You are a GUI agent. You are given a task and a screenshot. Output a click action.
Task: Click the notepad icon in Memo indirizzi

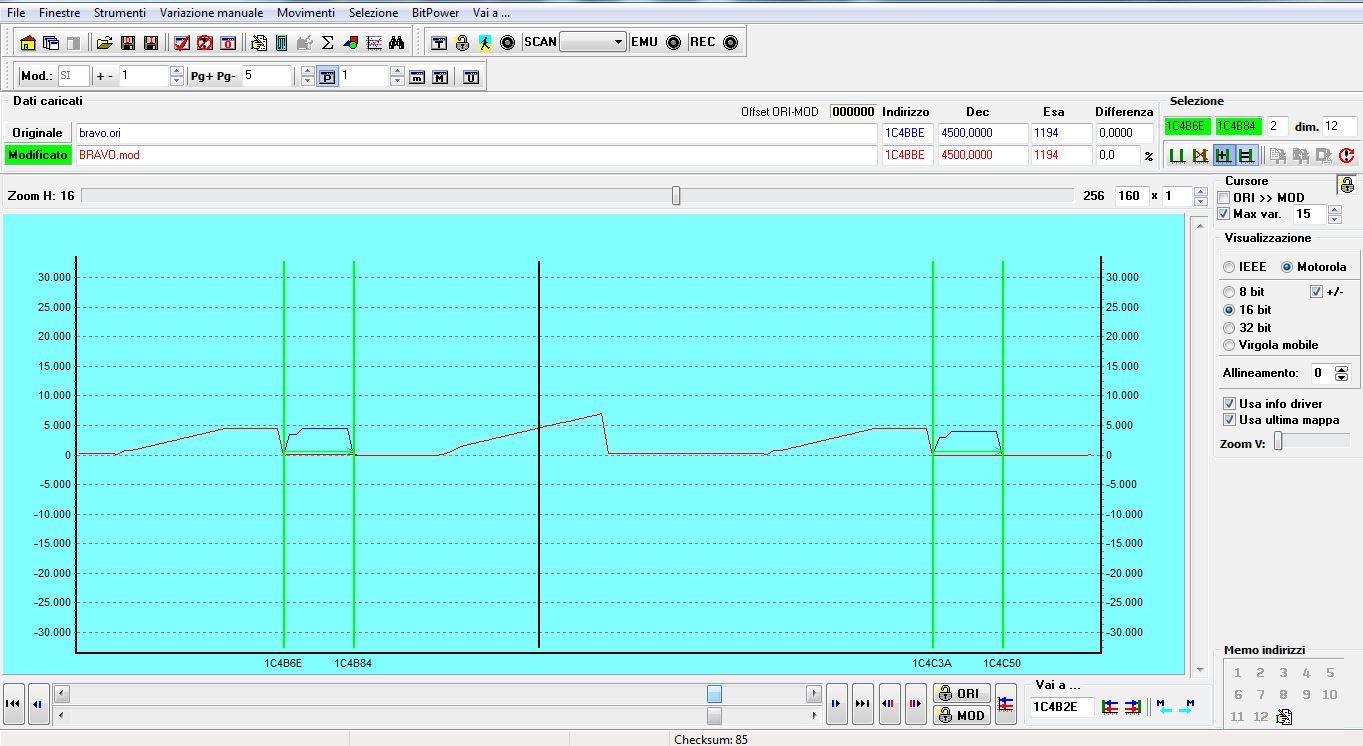pos(1285,716)
